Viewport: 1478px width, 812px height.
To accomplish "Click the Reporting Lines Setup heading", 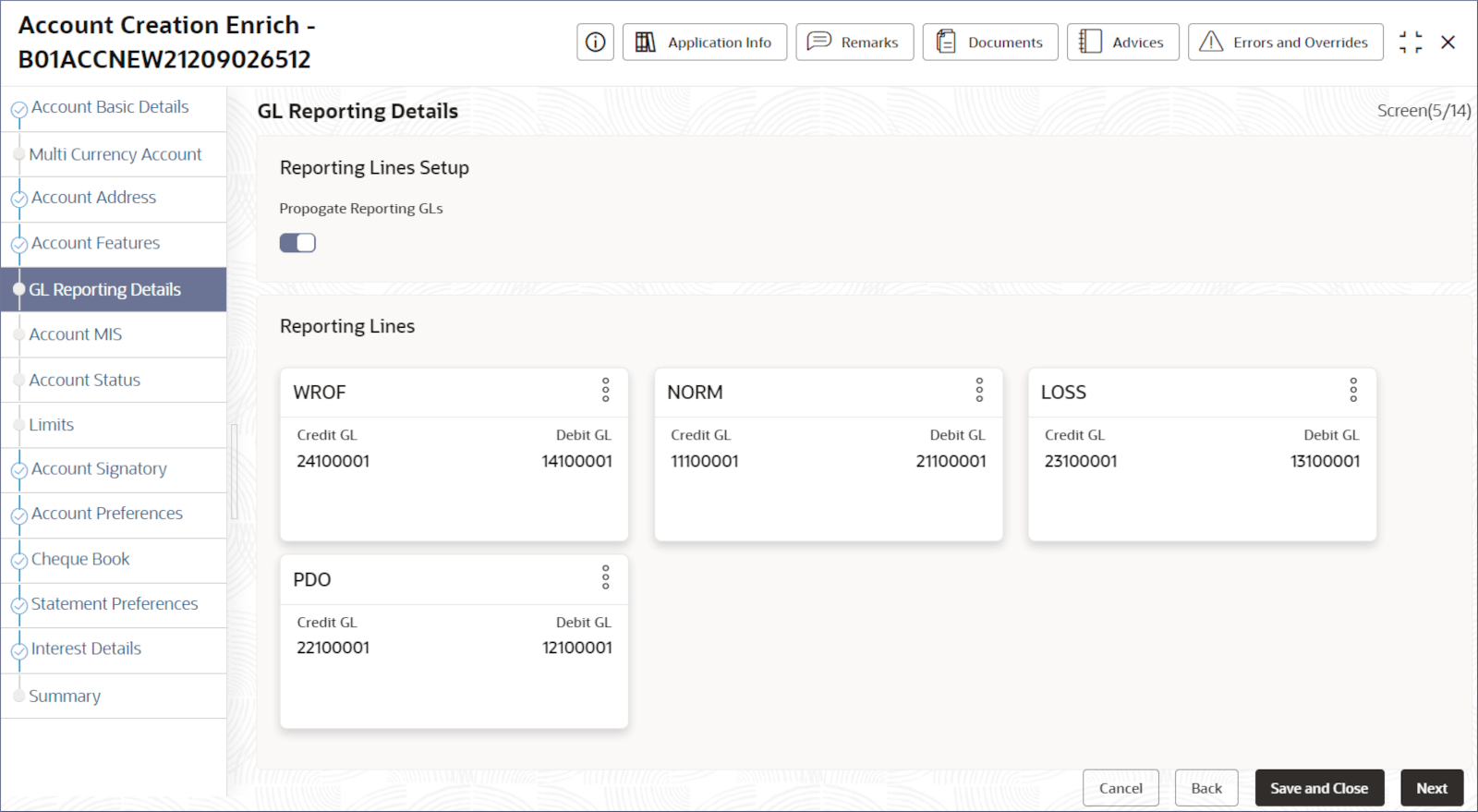I will [374, 168].
